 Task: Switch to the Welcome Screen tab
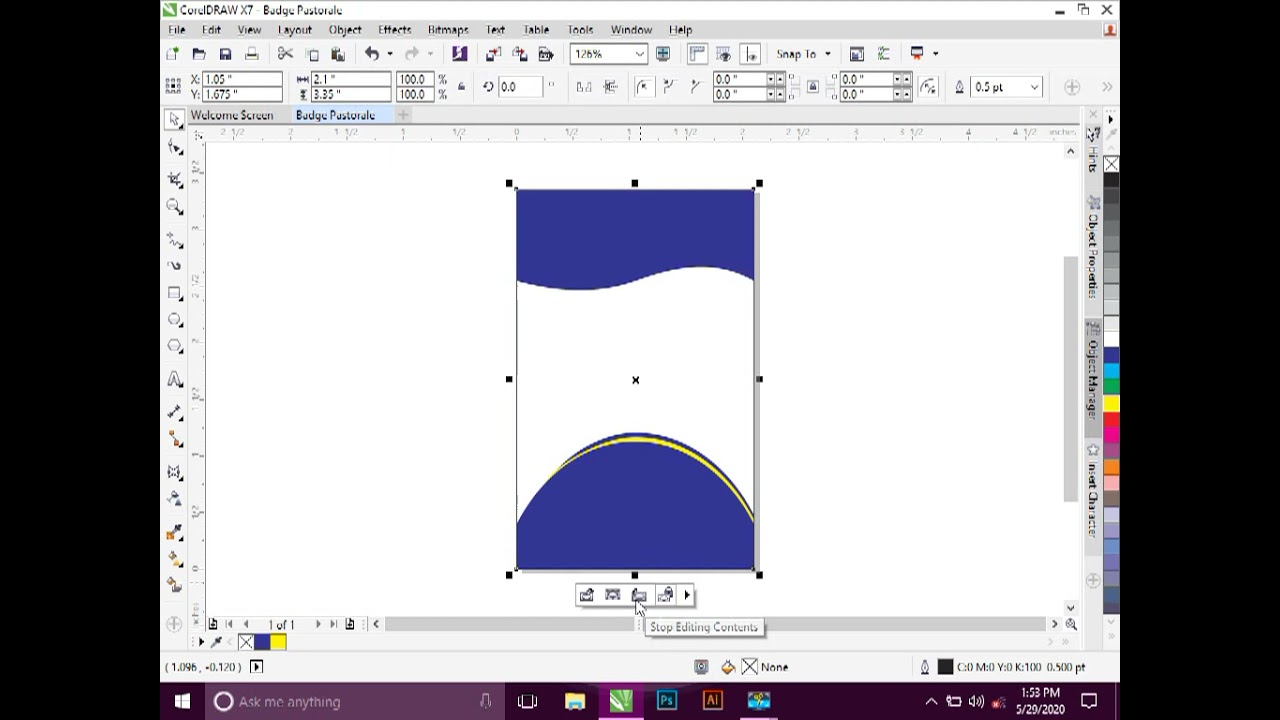[x=232, y=115]
